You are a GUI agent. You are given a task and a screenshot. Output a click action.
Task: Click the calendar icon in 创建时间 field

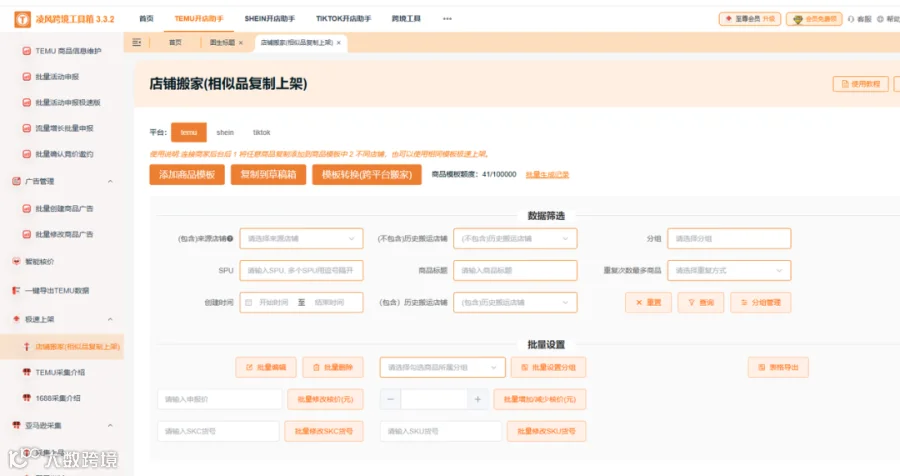[249, 303]
